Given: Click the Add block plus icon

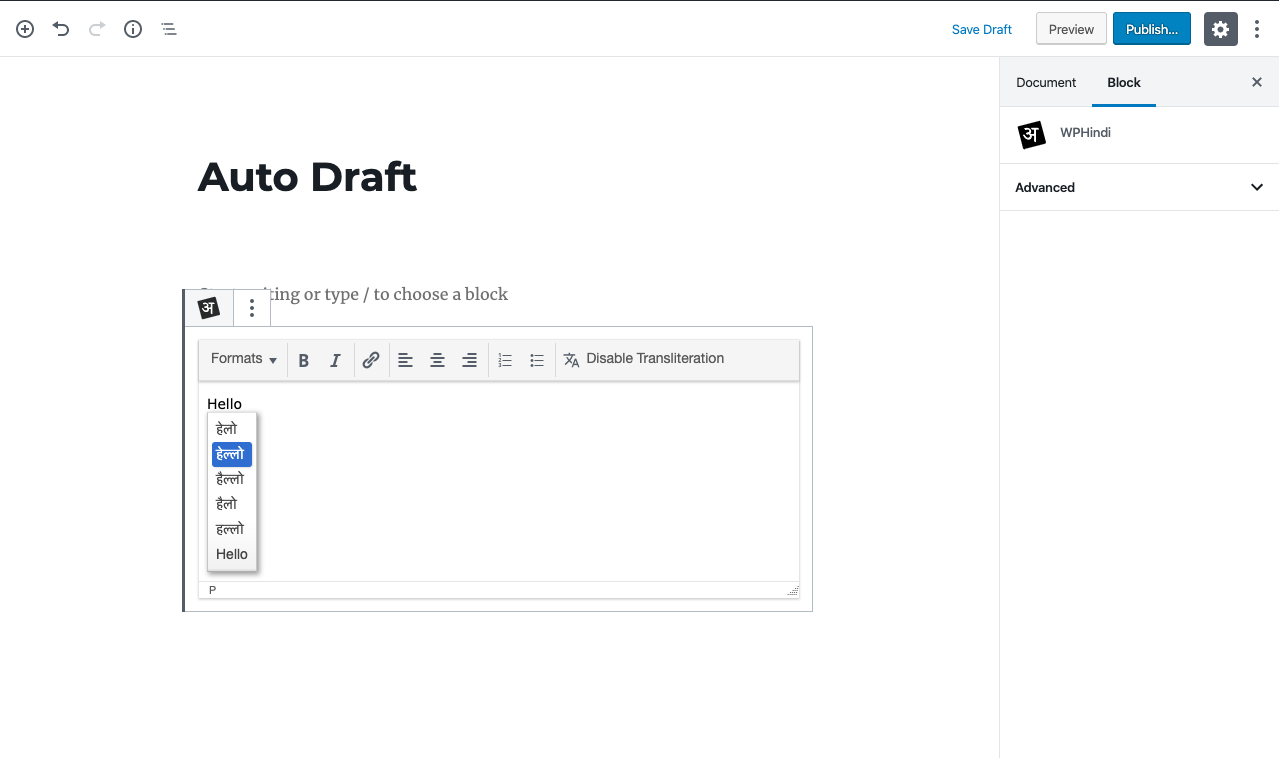Looking at the screenshot, I should 25,29.
